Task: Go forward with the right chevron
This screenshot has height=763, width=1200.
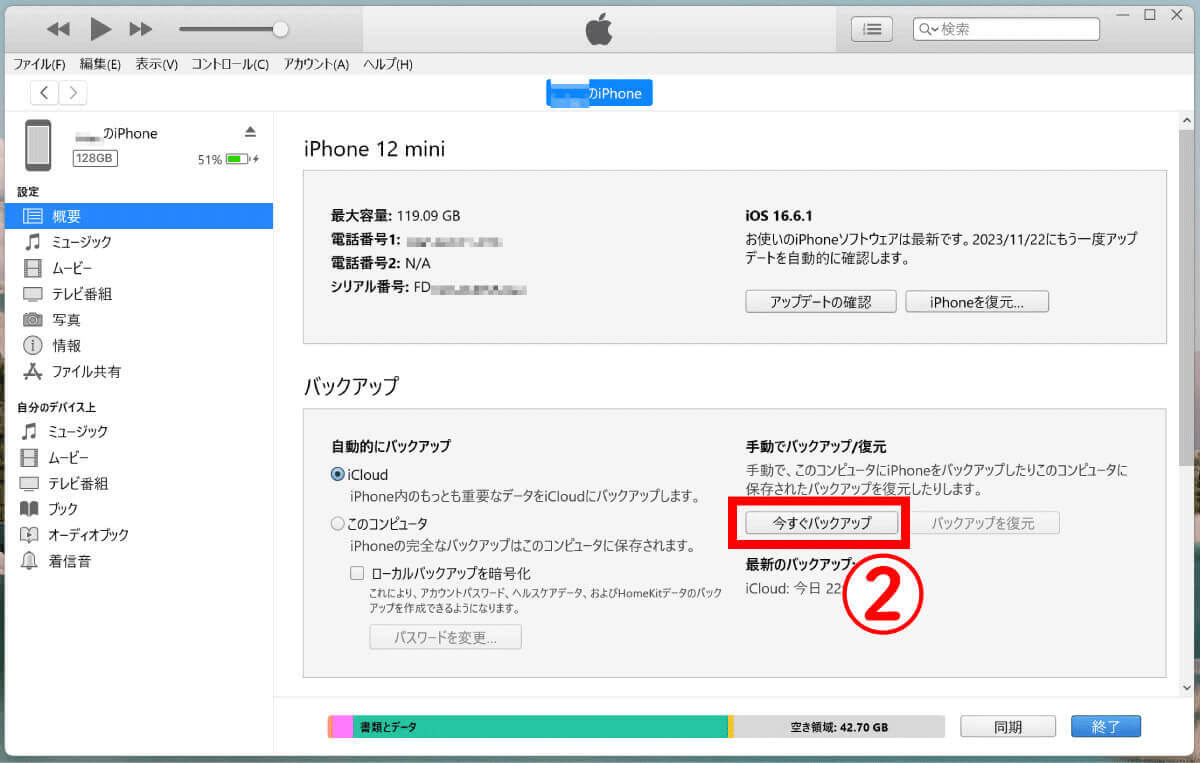Action: [x=73, y=93]
